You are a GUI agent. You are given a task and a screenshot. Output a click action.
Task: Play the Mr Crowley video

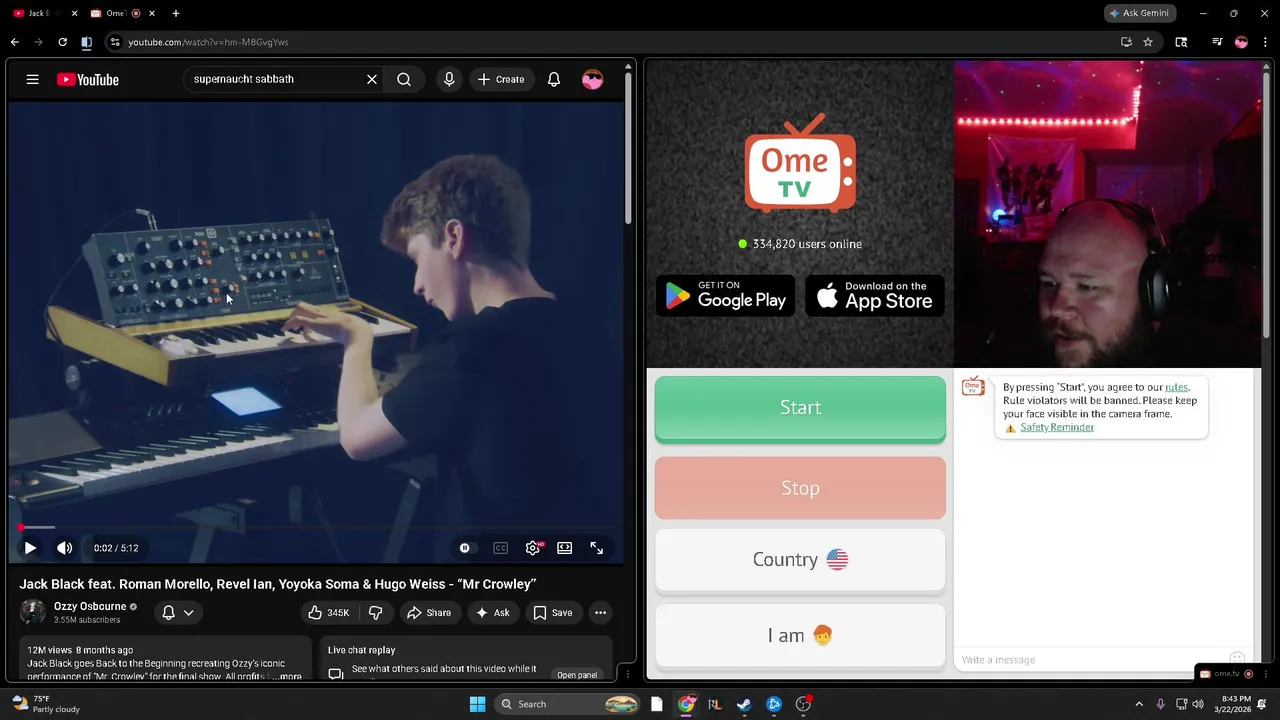pyautogui.click(x=30, y=548)
